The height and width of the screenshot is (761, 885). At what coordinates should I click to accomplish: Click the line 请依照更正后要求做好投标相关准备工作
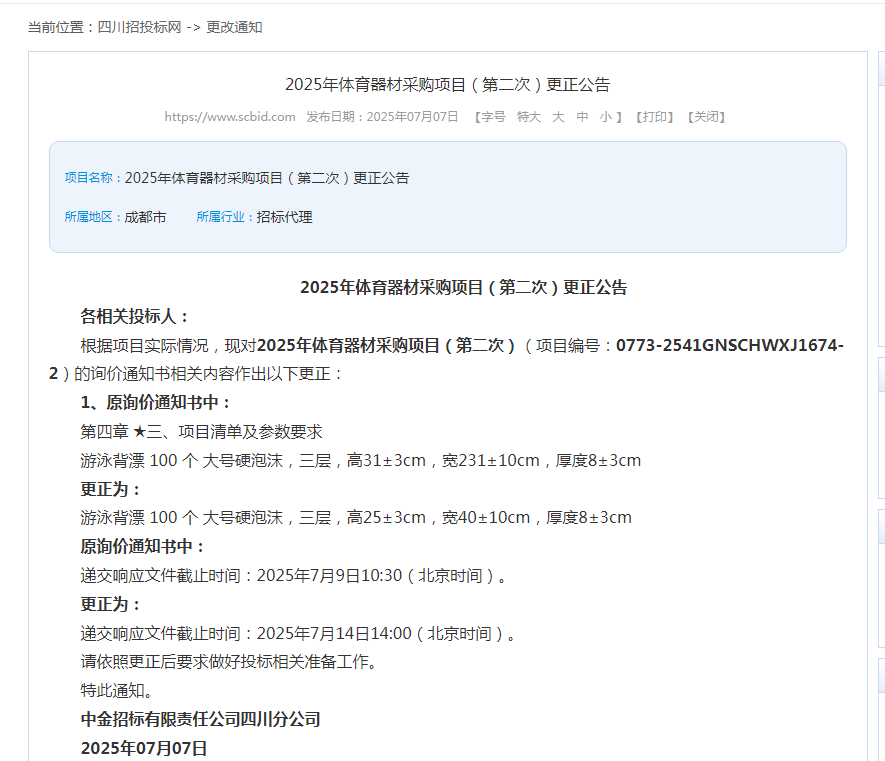[229, 662]
